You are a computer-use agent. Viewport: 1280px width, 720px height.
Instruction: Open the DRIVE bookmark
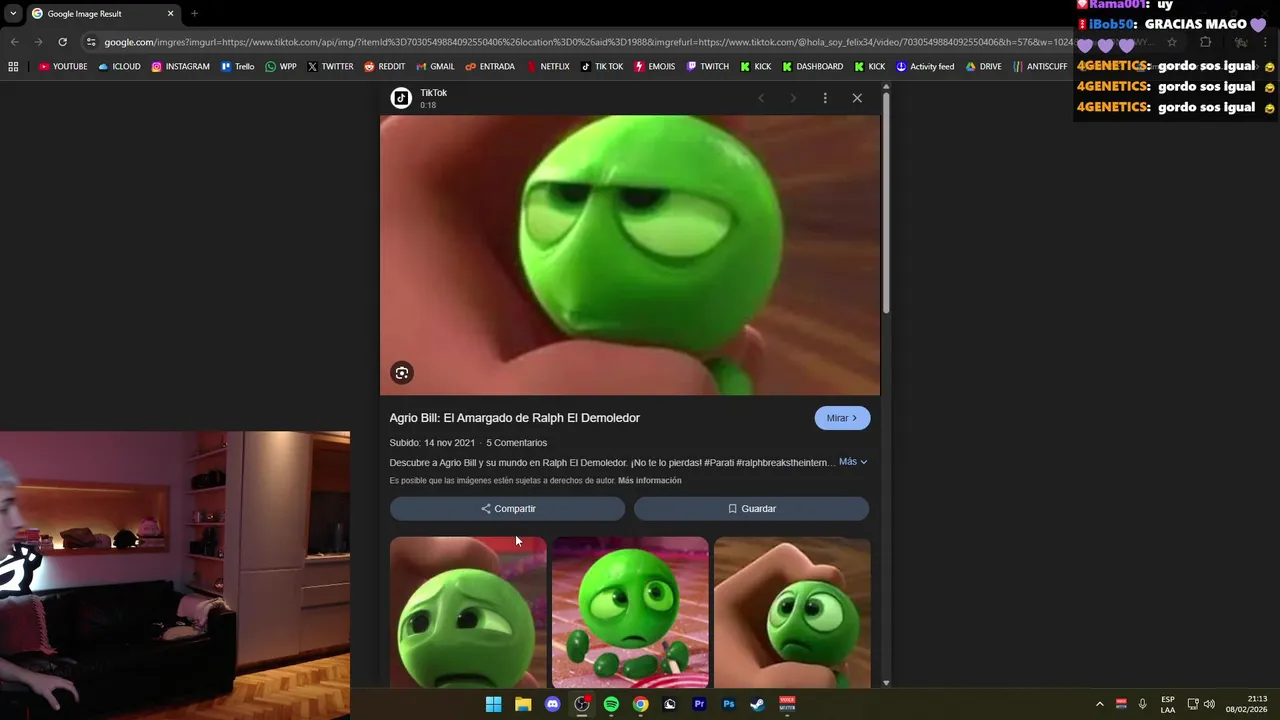(x=983, y=67)
